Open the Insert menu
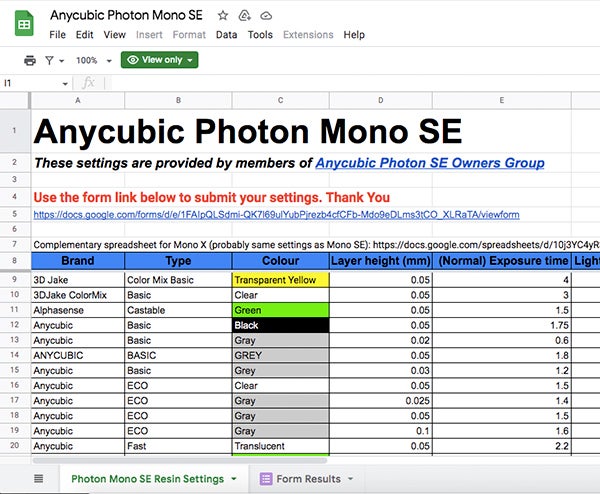The height and width of the screenshot is (494, 600). (149, 35)
